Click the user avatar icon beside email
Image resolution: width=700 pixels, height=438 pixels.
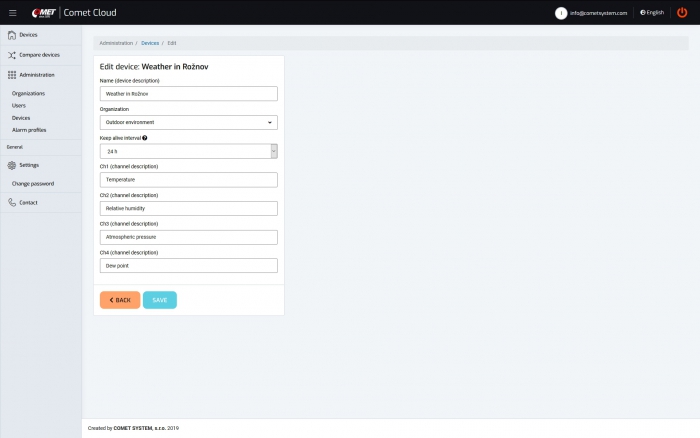coord(561,13)
